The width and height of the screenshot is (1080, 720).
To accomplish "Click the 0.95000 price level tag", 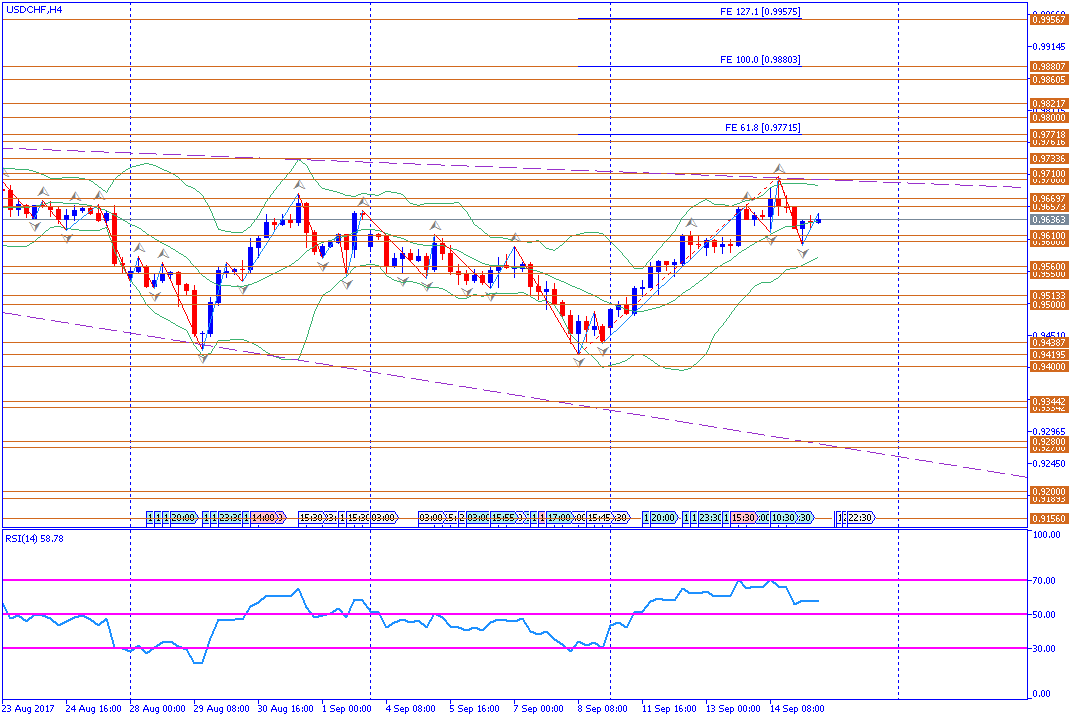I will pyautogui.click(x=1049, y=305).
